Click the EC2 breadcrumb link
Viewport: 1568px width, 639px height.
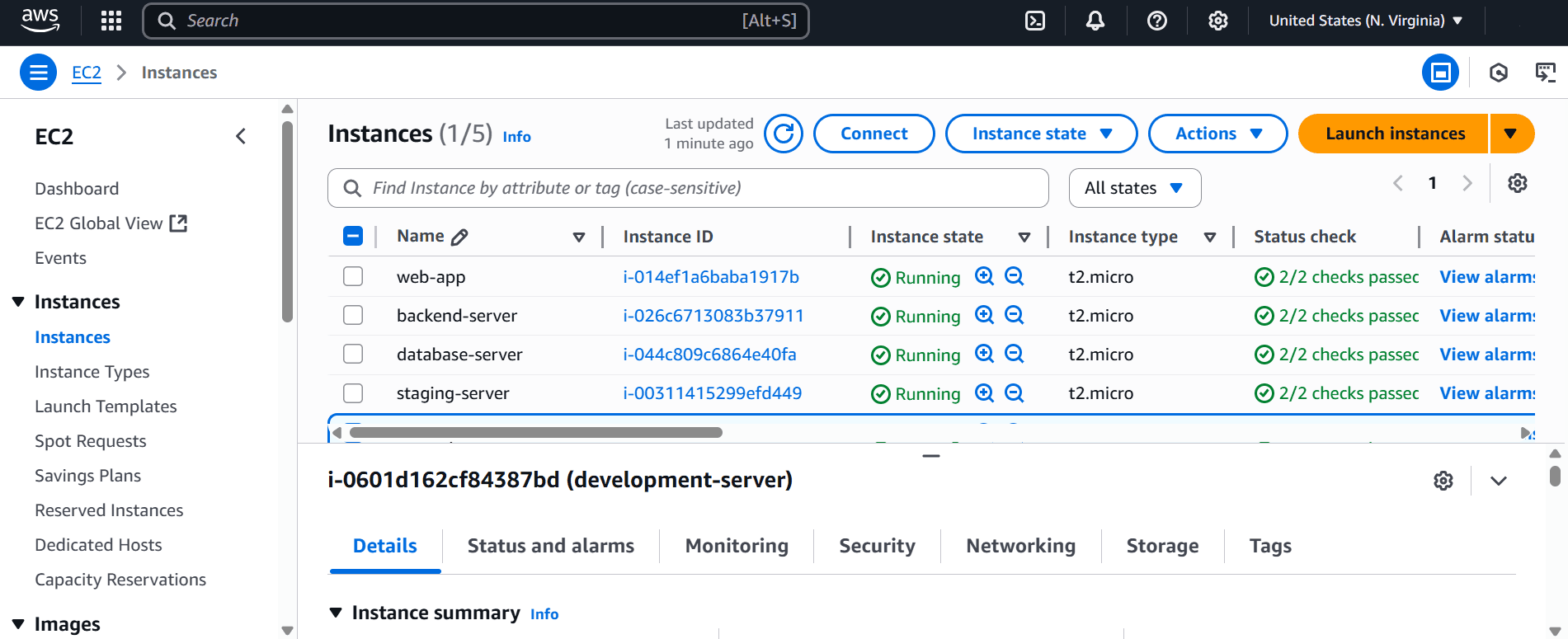click(87, 73)
